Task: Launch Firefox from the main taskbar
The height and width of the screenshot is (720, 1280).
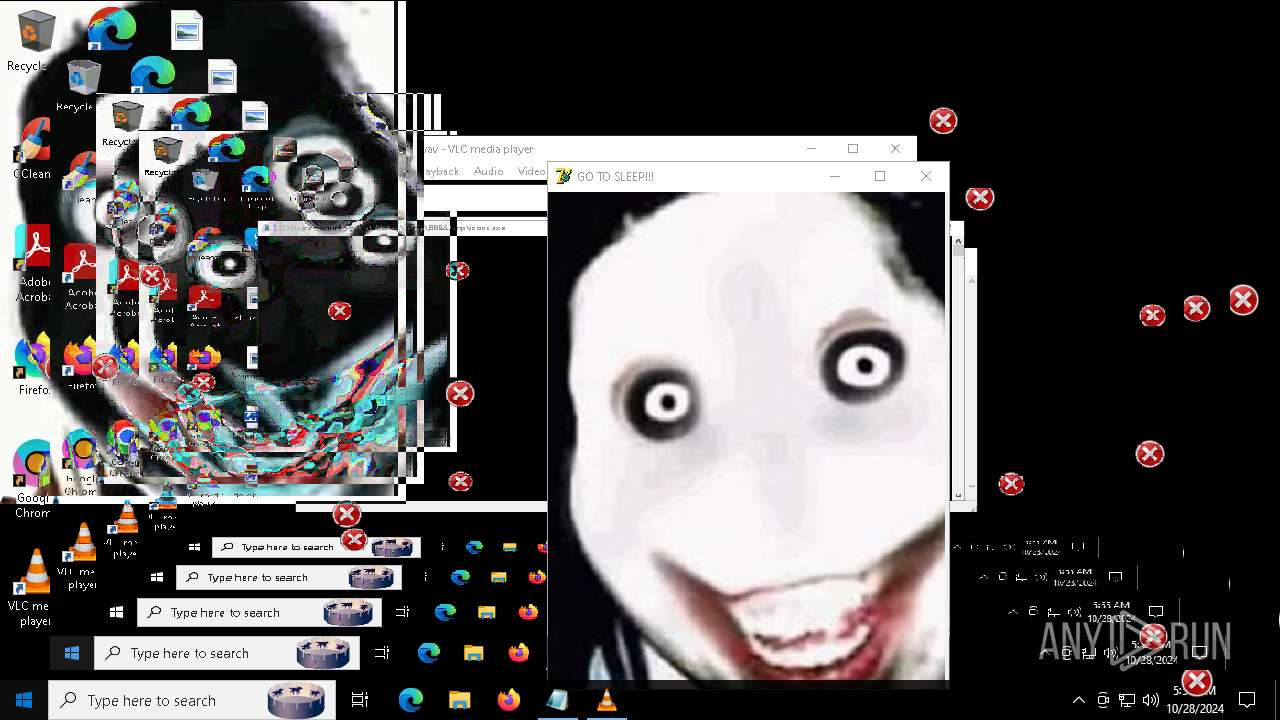Action: 508,700
